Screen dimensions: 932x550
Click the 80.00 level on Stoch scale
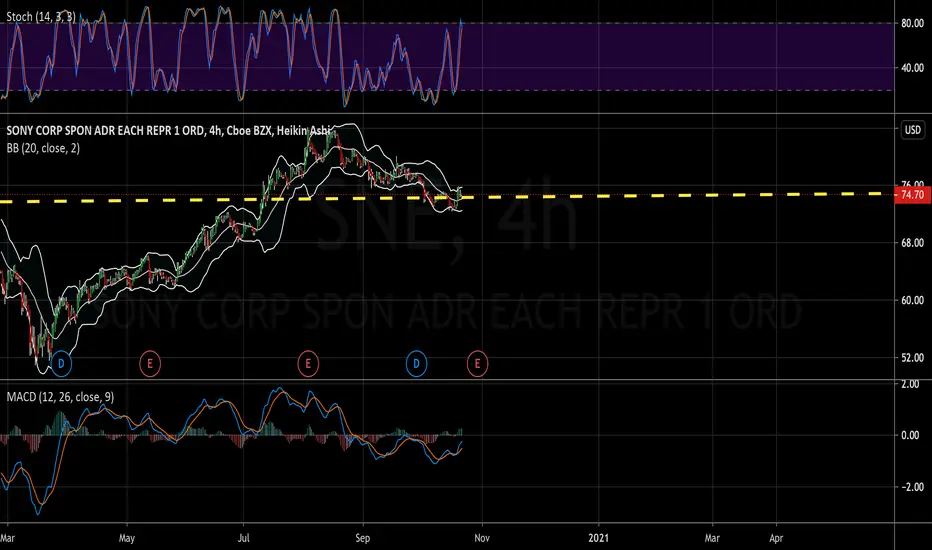[x=912, y=23]
